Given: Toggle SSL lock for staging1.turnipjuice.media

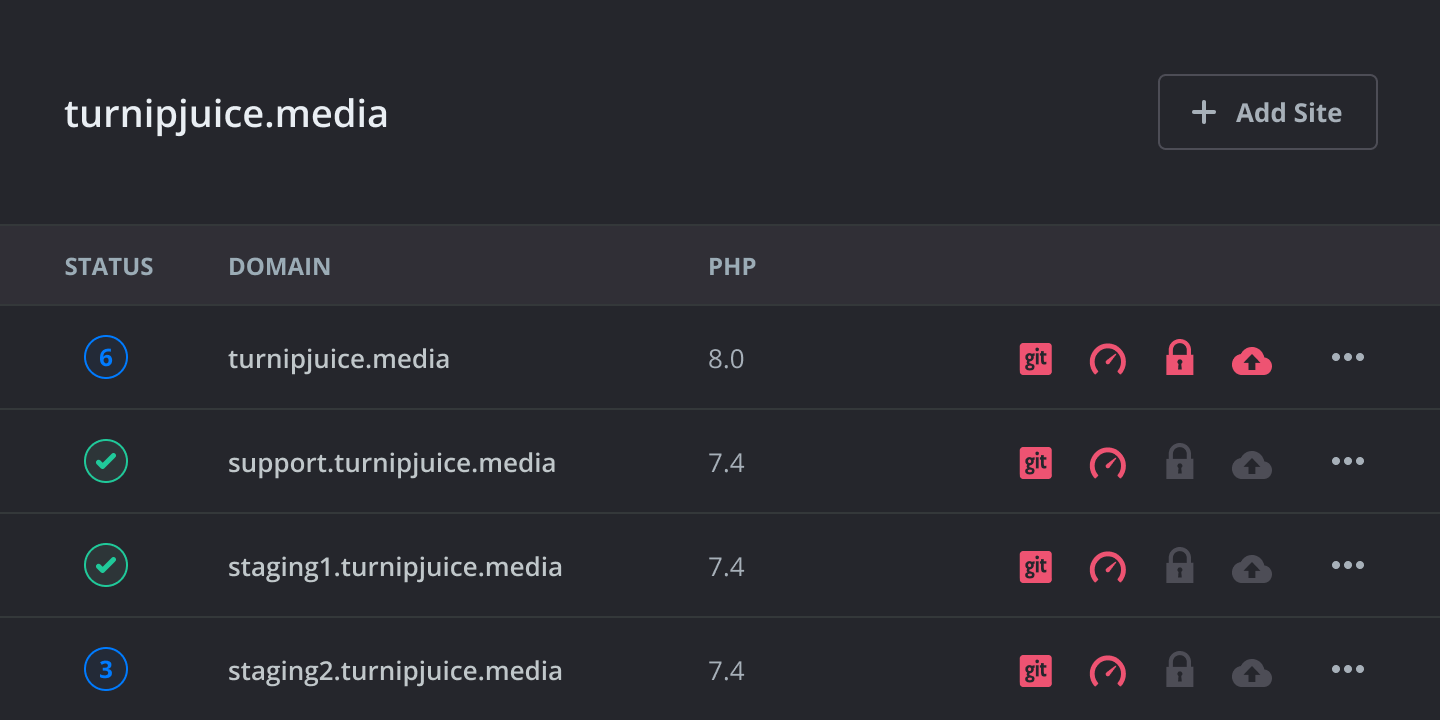Looking at the screenshot, I should 1179,566.
